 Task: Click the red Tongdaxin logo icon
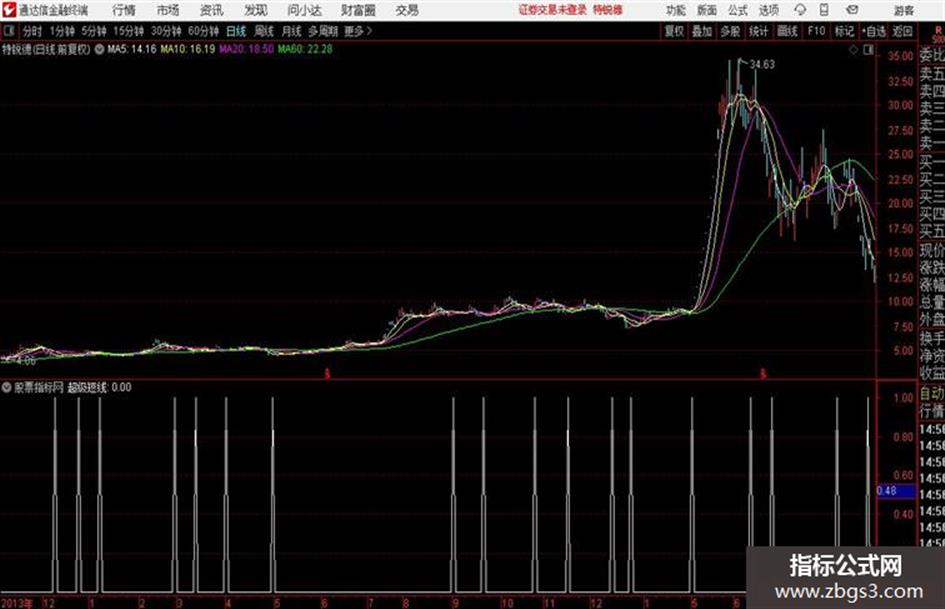[8, 10]
